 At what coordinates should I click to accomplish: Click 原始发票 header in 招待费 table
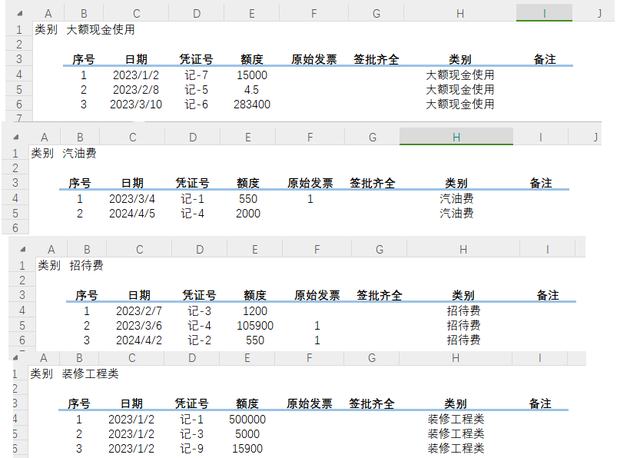tap(317, 296)
